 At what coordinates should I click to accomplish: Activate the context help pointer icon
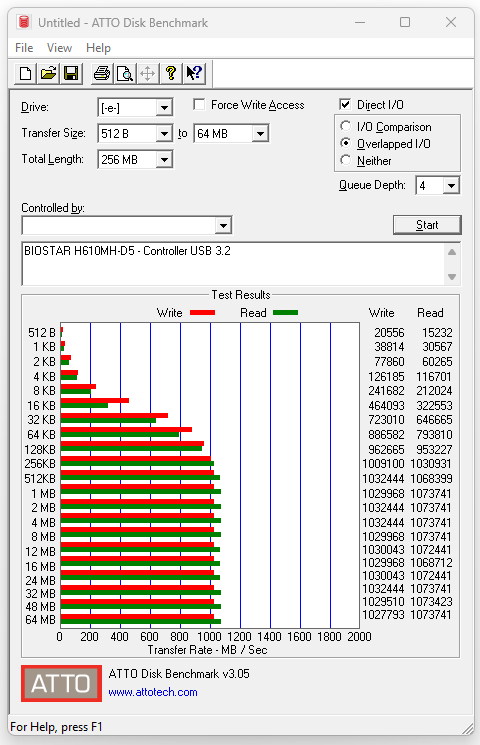tap(194, 74)
